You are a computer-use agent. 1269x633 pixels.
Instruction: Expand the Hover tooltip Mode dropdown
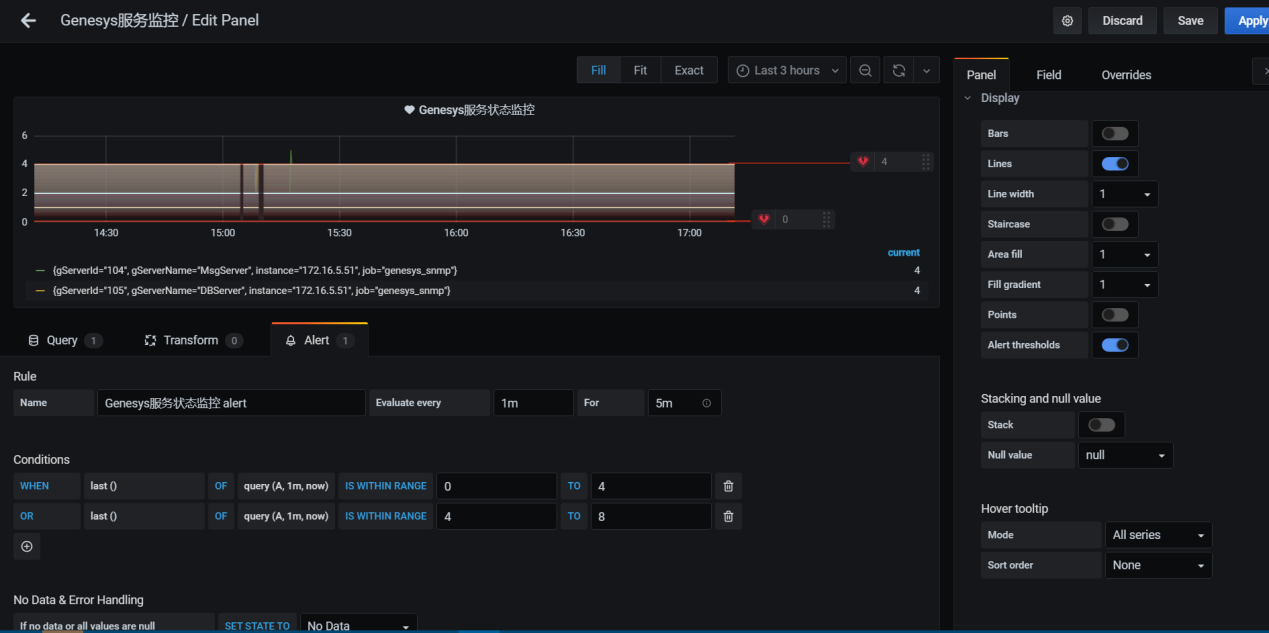pyautogui.click(x=1158, y=535)
